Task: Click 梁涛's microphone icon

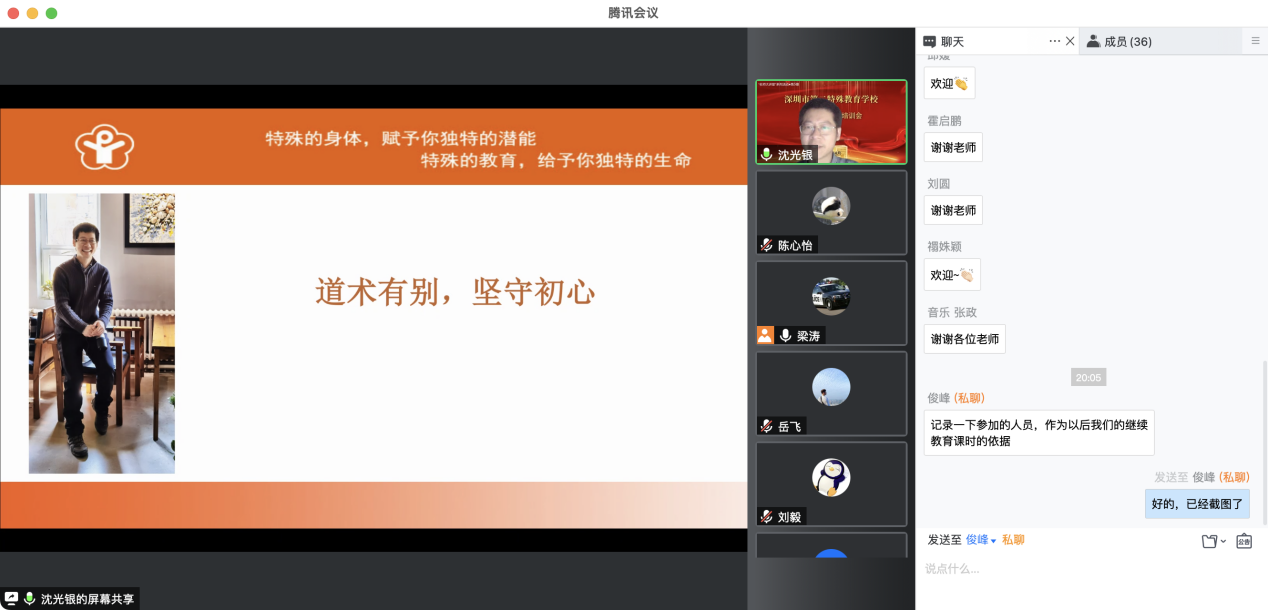Action: tap(786, 336)
